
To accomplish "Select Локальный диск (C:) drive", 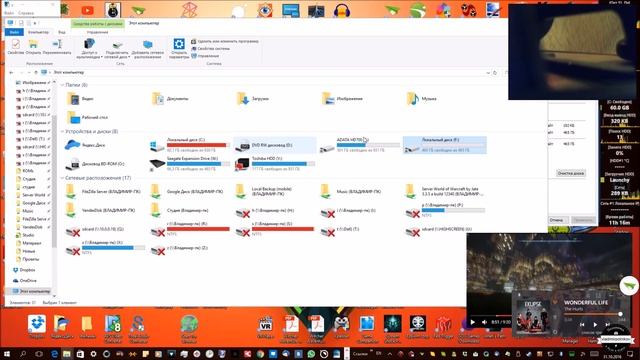I will click(x=189, y=145).
